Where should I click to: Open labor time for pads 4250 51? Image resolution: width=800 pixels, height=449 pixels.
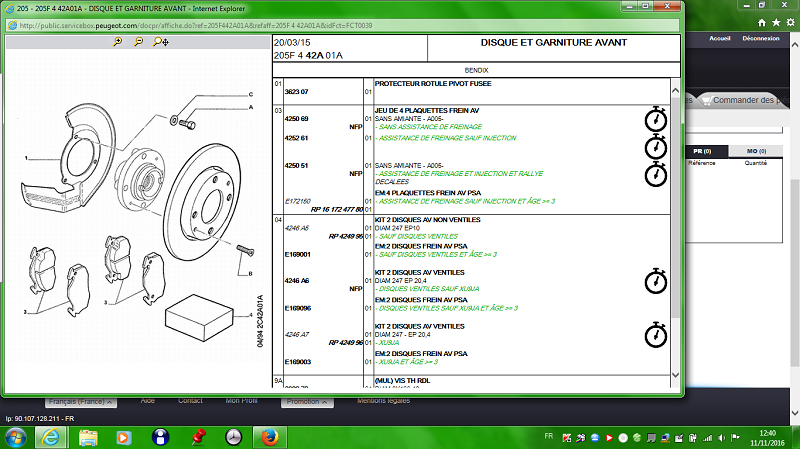point(656,174)
